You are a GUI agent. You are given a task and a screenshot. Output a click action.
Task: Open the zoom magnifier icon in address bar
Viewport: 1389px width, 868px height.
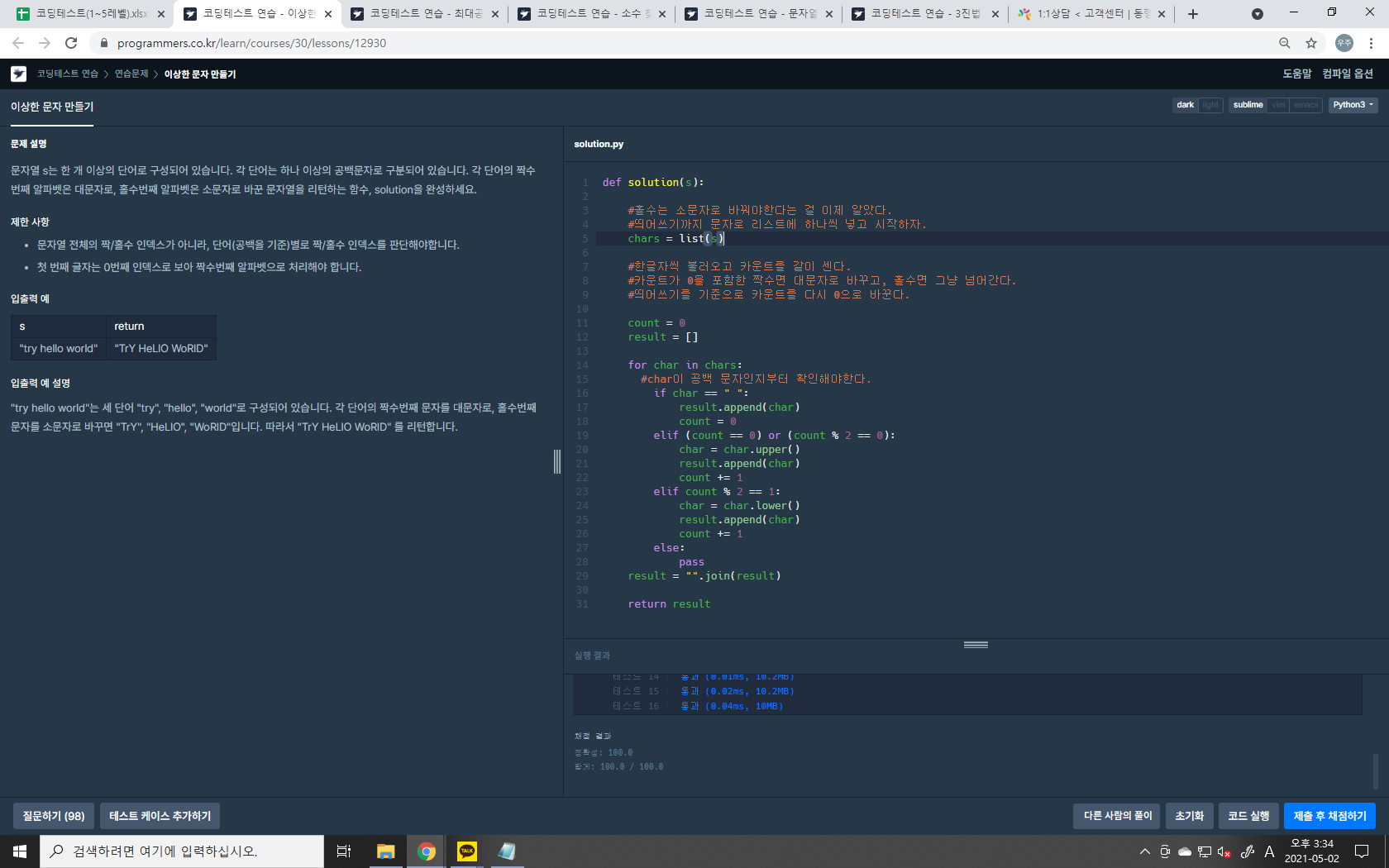[x=1285, y=43]
